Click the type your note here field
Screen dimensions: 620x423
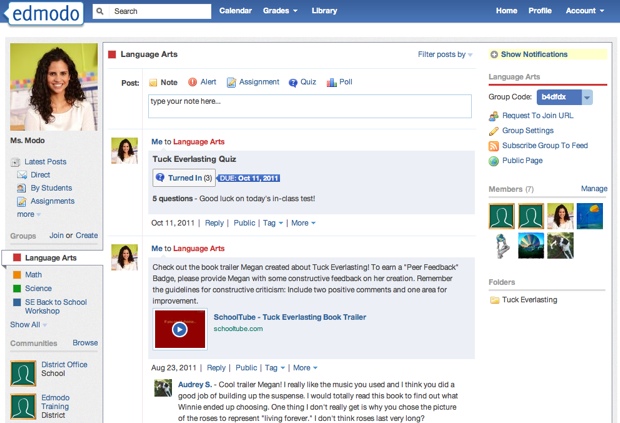pyautogui.click(x=310, y=106)
